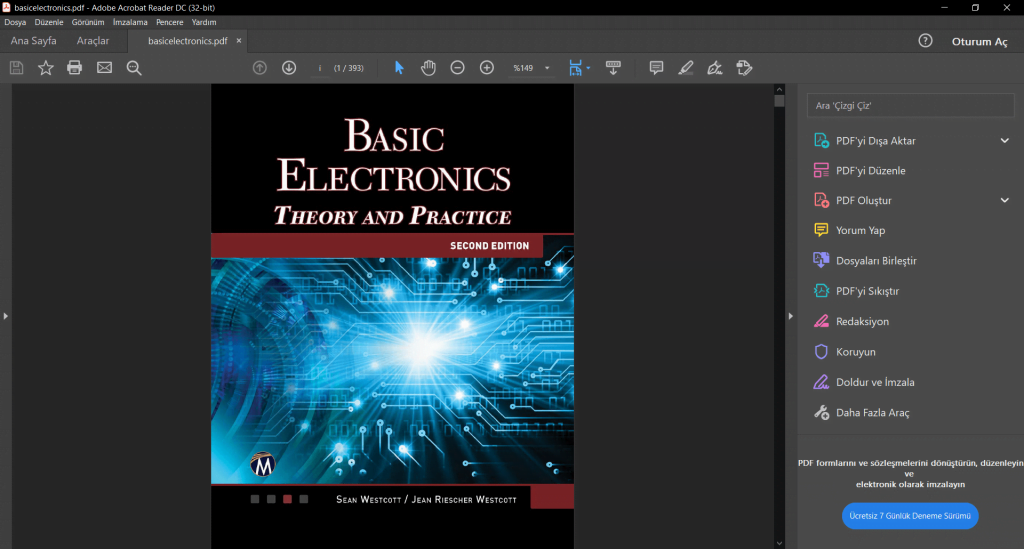Viewport: 1024px width, 549px height.
Task: Click the Oturum Aç sign-in button
Action: (979, 41)
